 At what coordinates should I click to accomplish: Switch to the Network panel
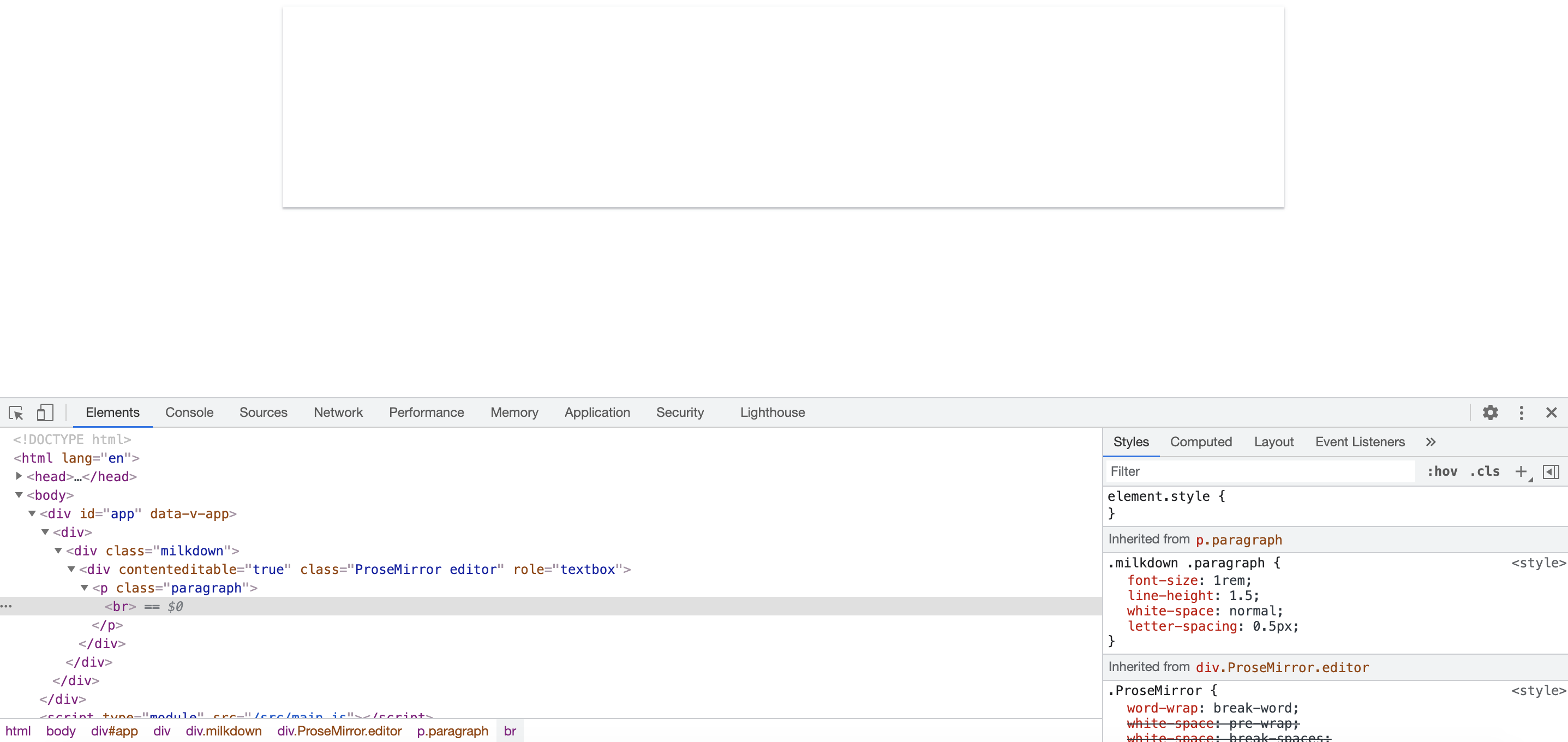click(338, 412)
